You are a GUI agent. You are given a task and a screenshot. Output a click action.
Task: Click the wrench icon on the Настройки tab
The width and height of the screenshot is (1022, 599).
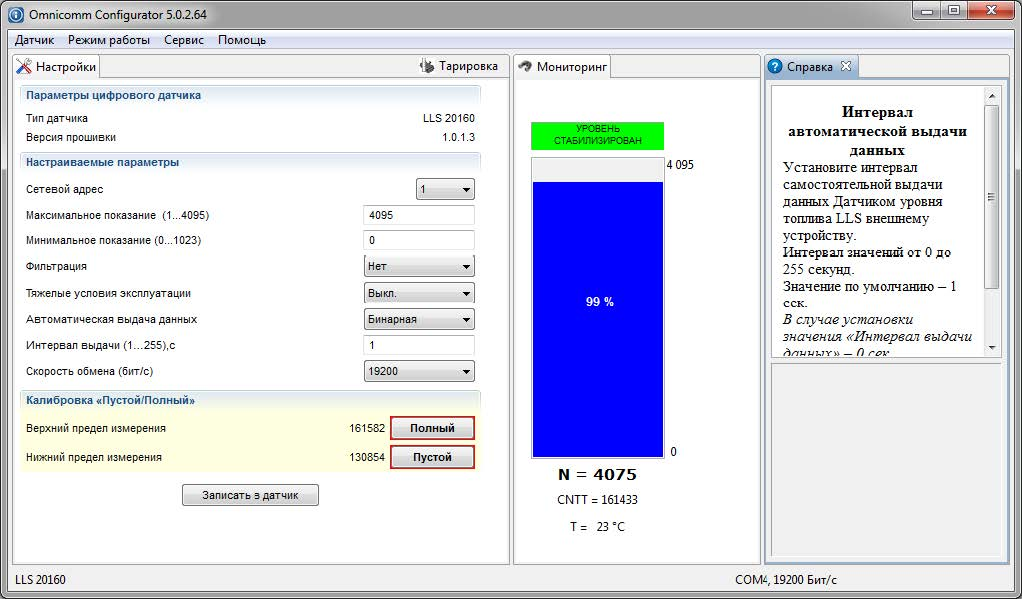(23, 66)
